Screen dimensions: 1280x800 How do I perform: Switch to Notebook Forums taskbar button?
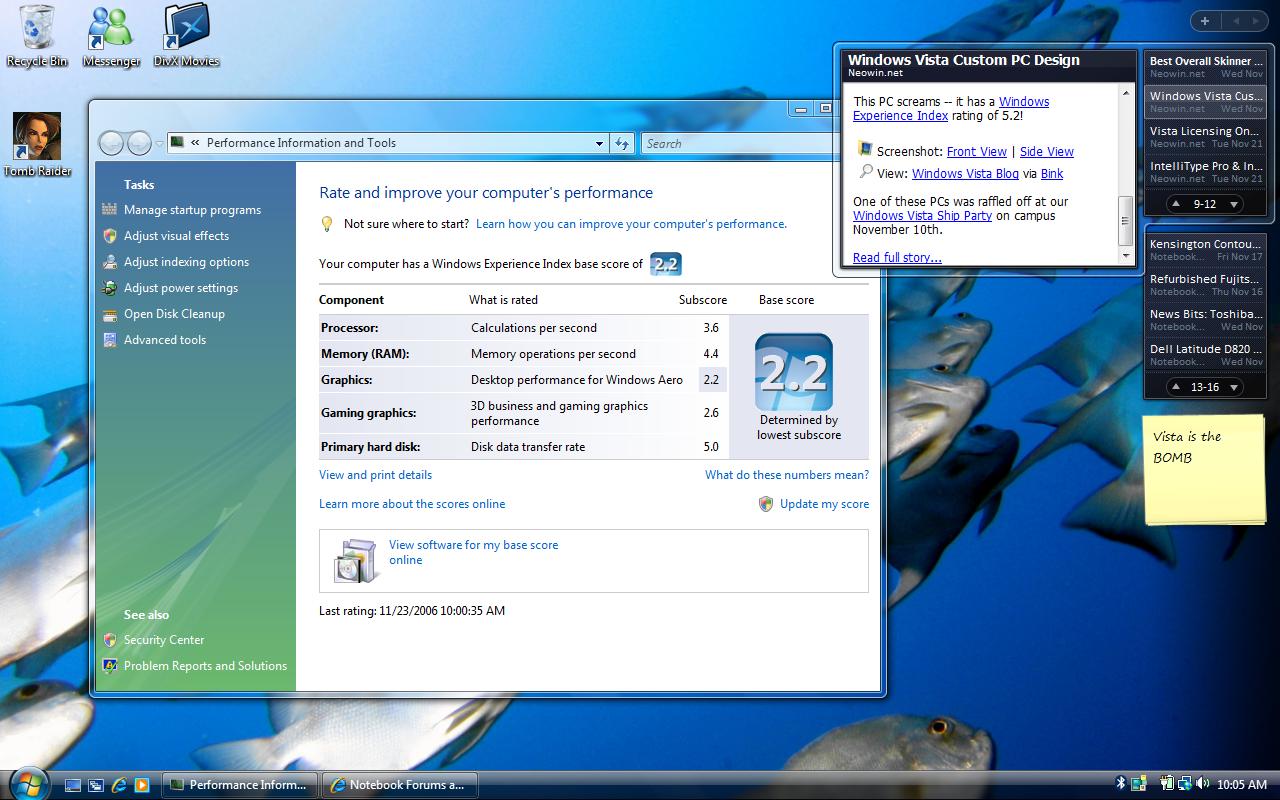399,785
